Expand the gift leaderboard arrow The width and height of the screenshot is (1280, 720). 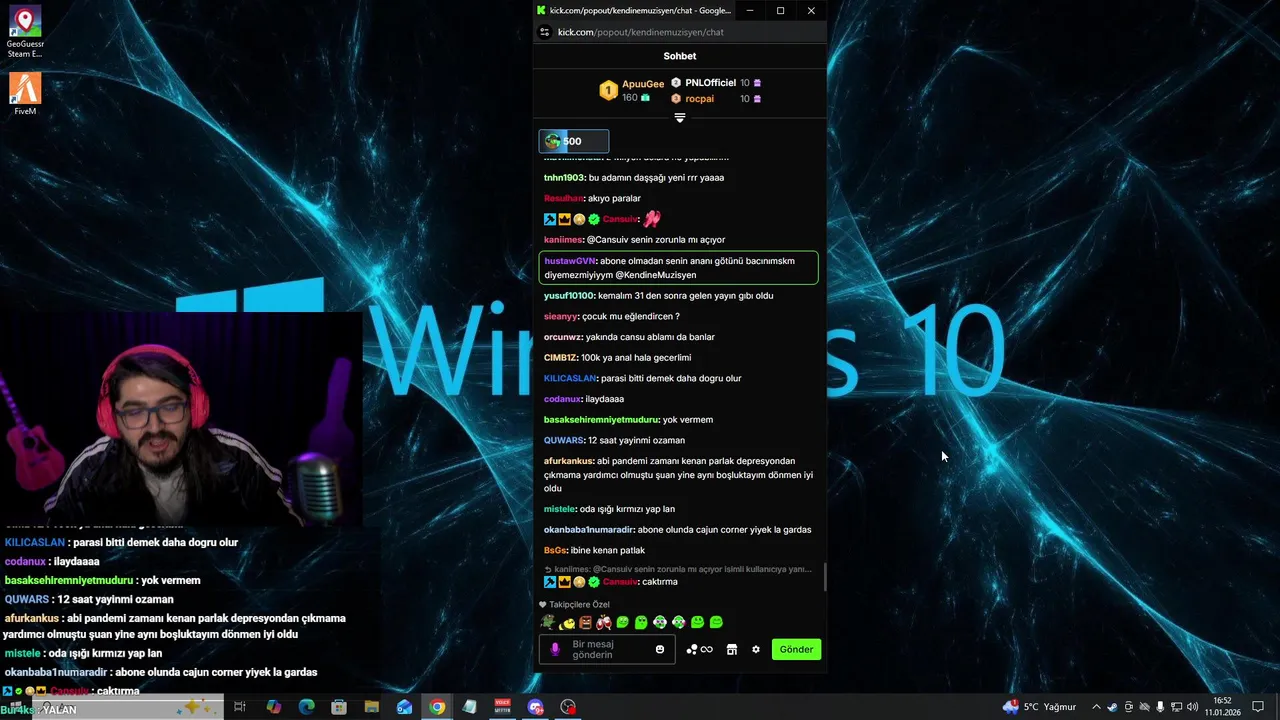tap(680, 118)
